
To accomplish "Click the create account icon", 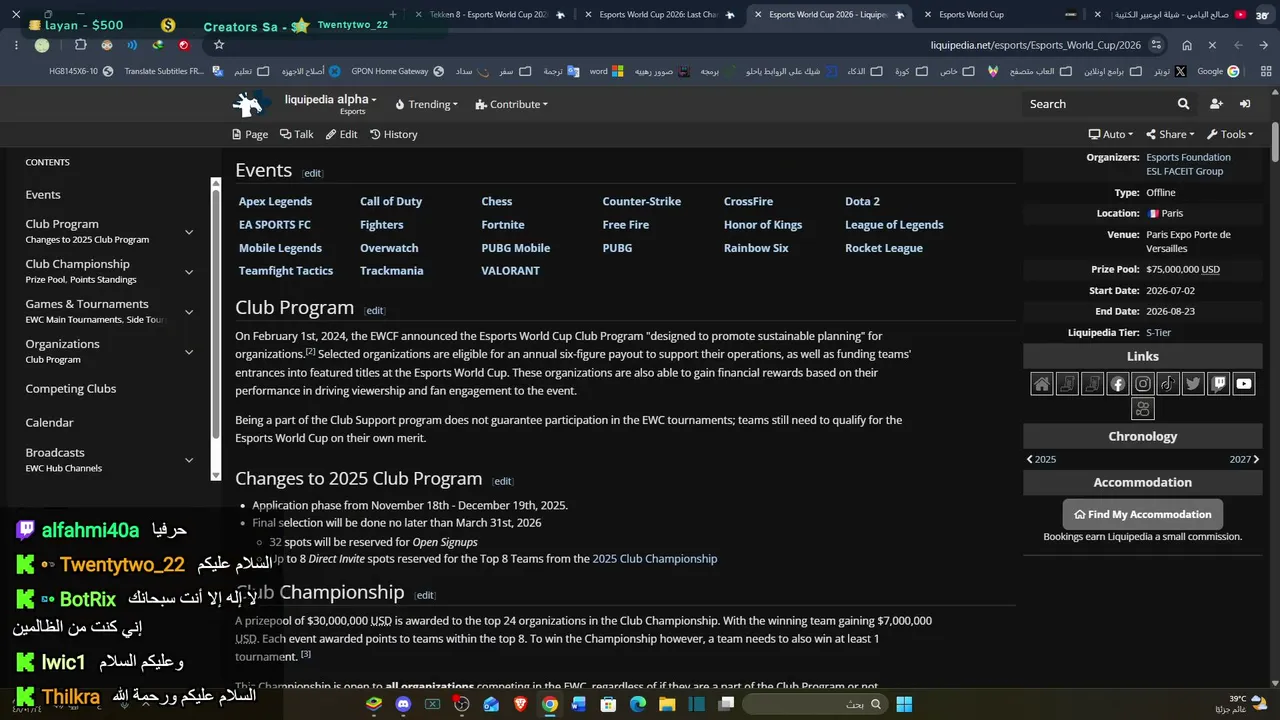I will tap(1216, 104).
